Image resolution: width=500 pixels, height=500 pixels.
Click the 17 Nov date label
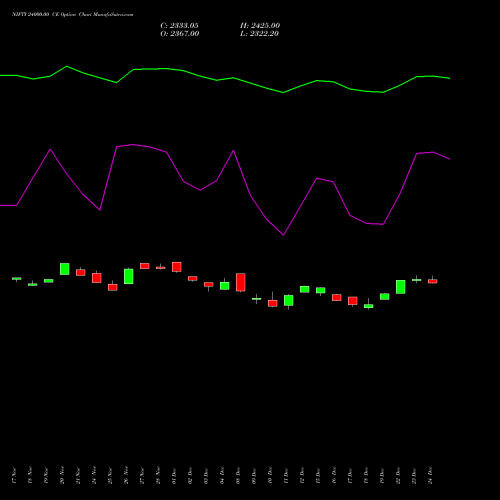tap(14, 475)
